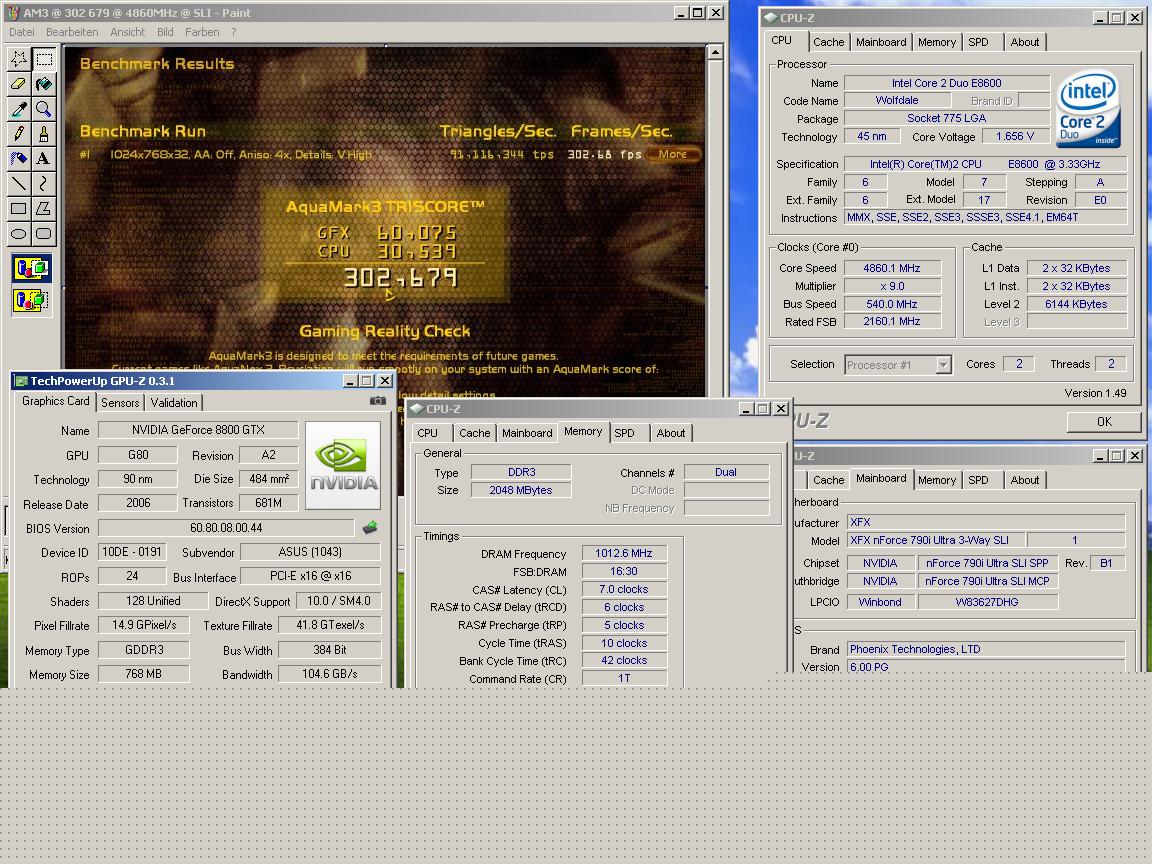This screenshot has width=1152, height=864.
Task: Click the title bar icon of the CPU-Z Memory window
Action: (x=417, y=408)
